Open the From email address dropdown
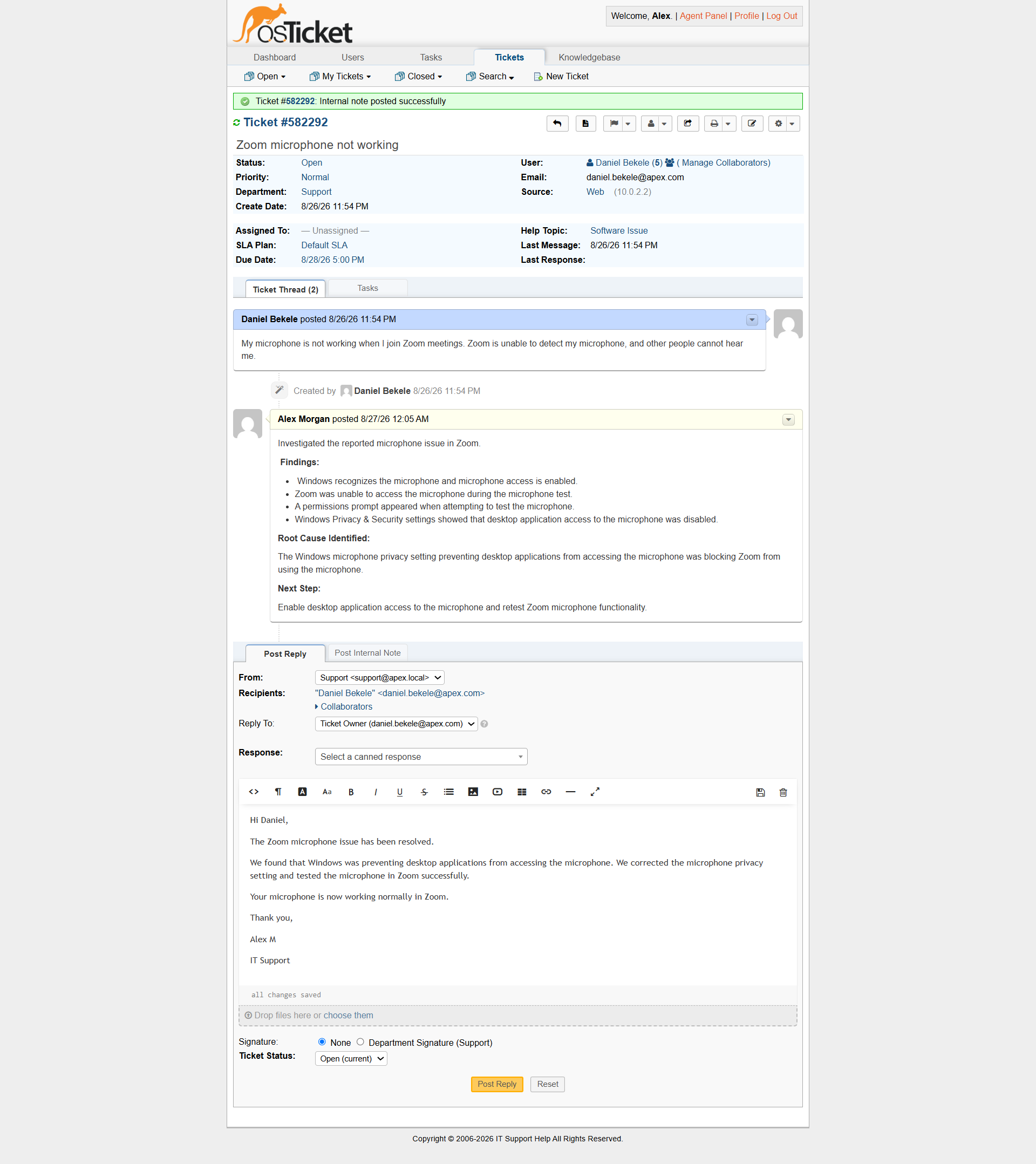 pos(379,677)
